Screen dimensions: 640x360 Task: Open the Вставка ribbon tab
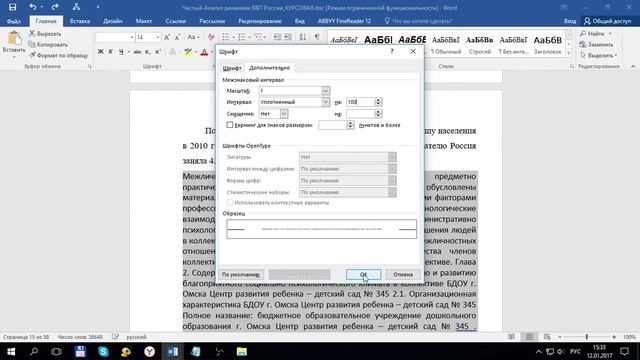click(x=80, y=21)
